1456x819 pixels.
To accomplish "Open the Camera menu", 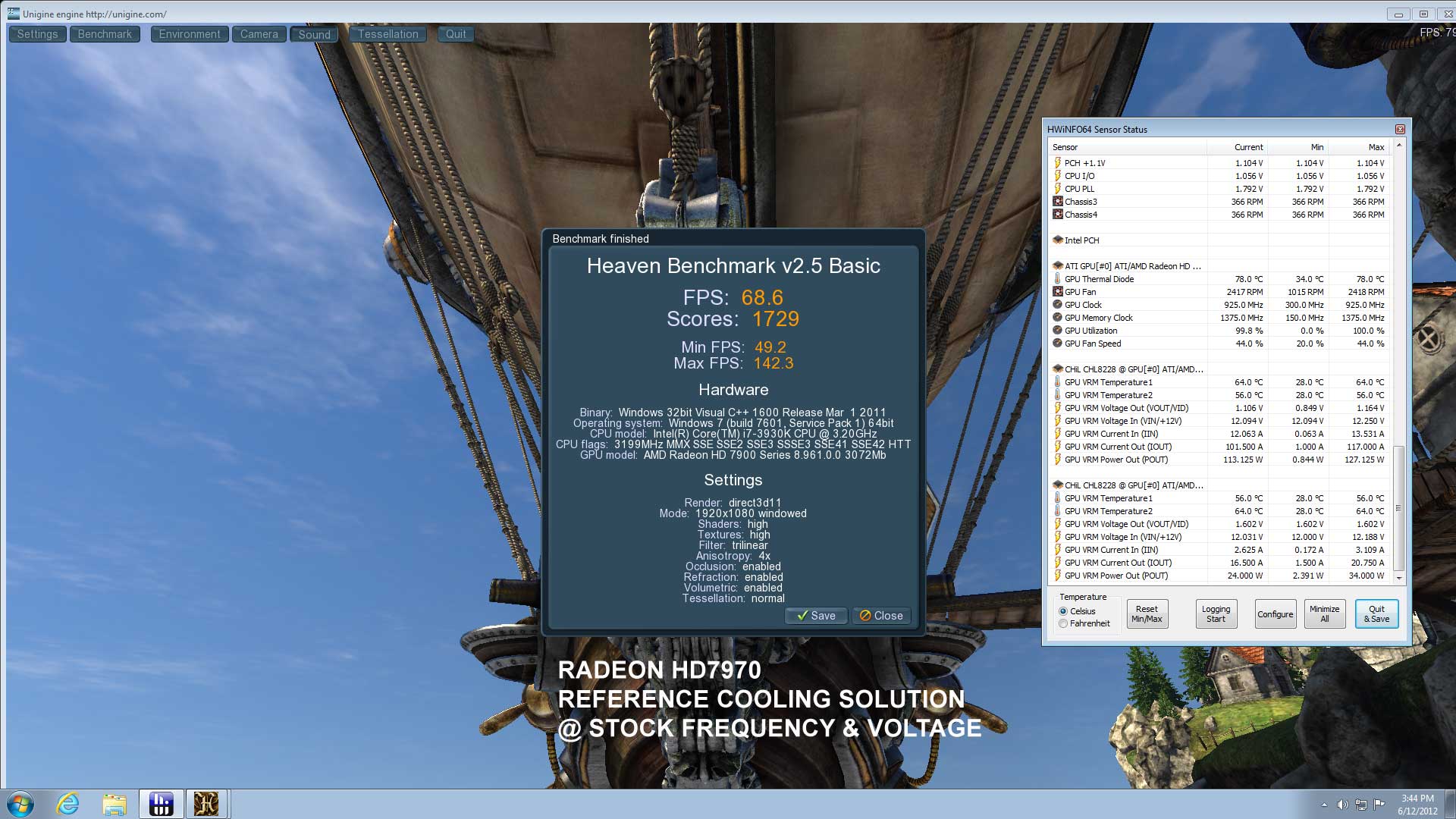I will pyautogui.click(x=259, y=34).
